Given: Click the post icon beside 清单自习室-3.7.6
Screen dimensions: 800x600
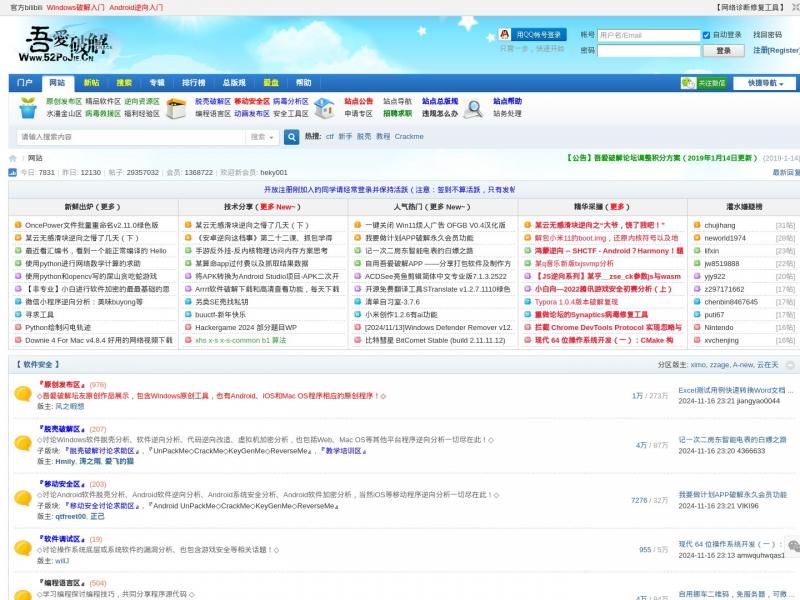Looking at the screenshot, I should [358, 302].
